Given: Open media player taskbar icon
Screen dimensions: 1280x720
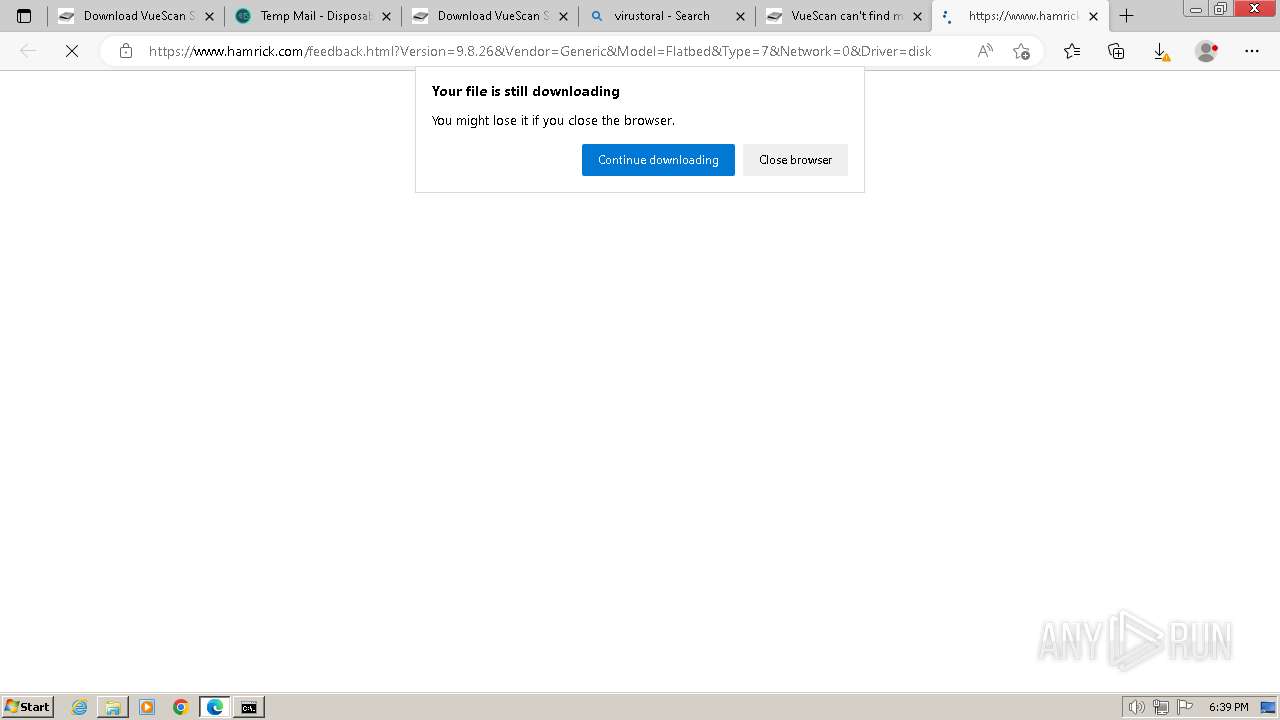Looking at the screenshot, I should point(147,707).
